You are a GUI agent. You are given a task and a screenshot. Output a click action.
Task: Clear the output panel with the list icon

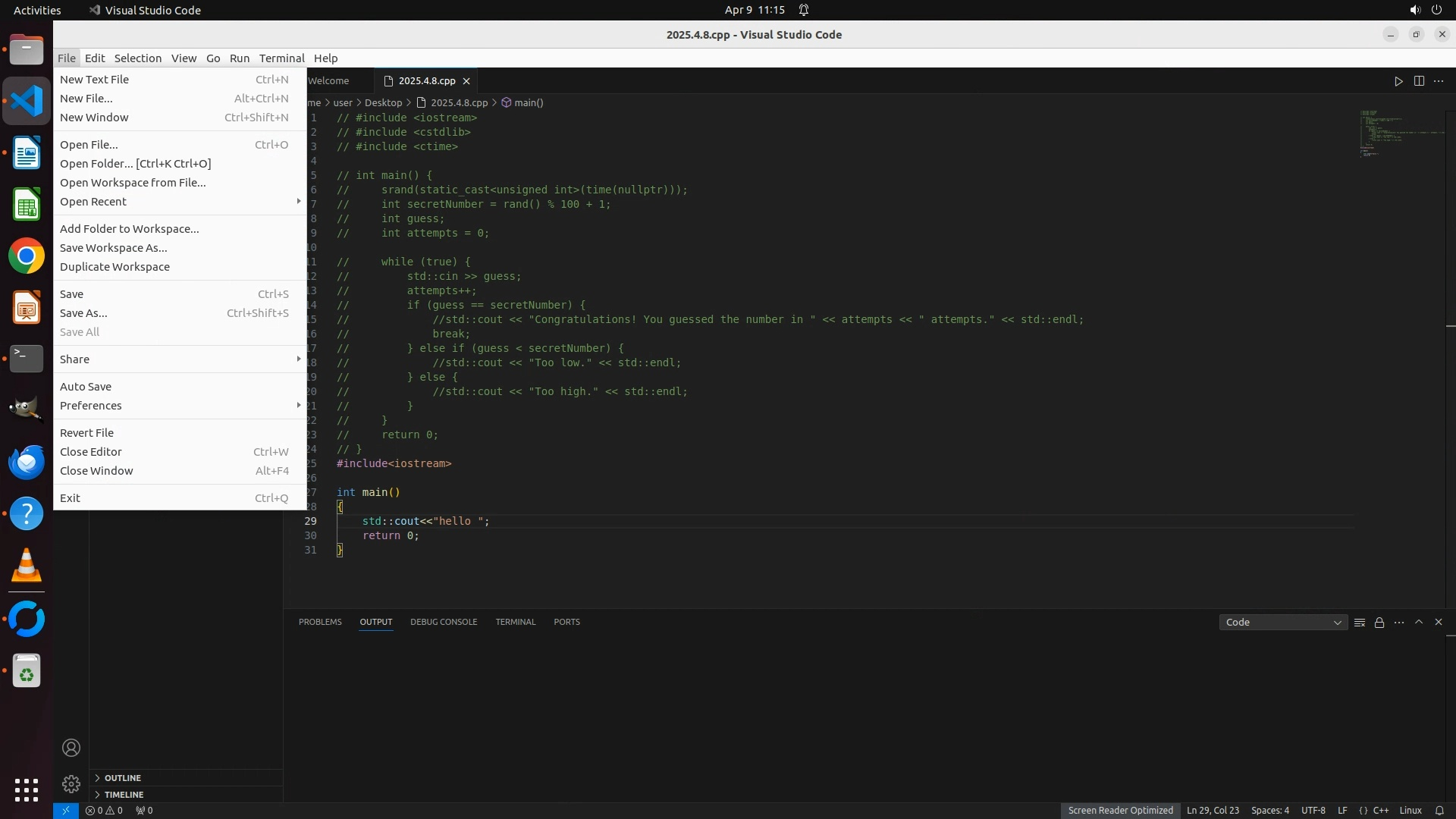1360,623
